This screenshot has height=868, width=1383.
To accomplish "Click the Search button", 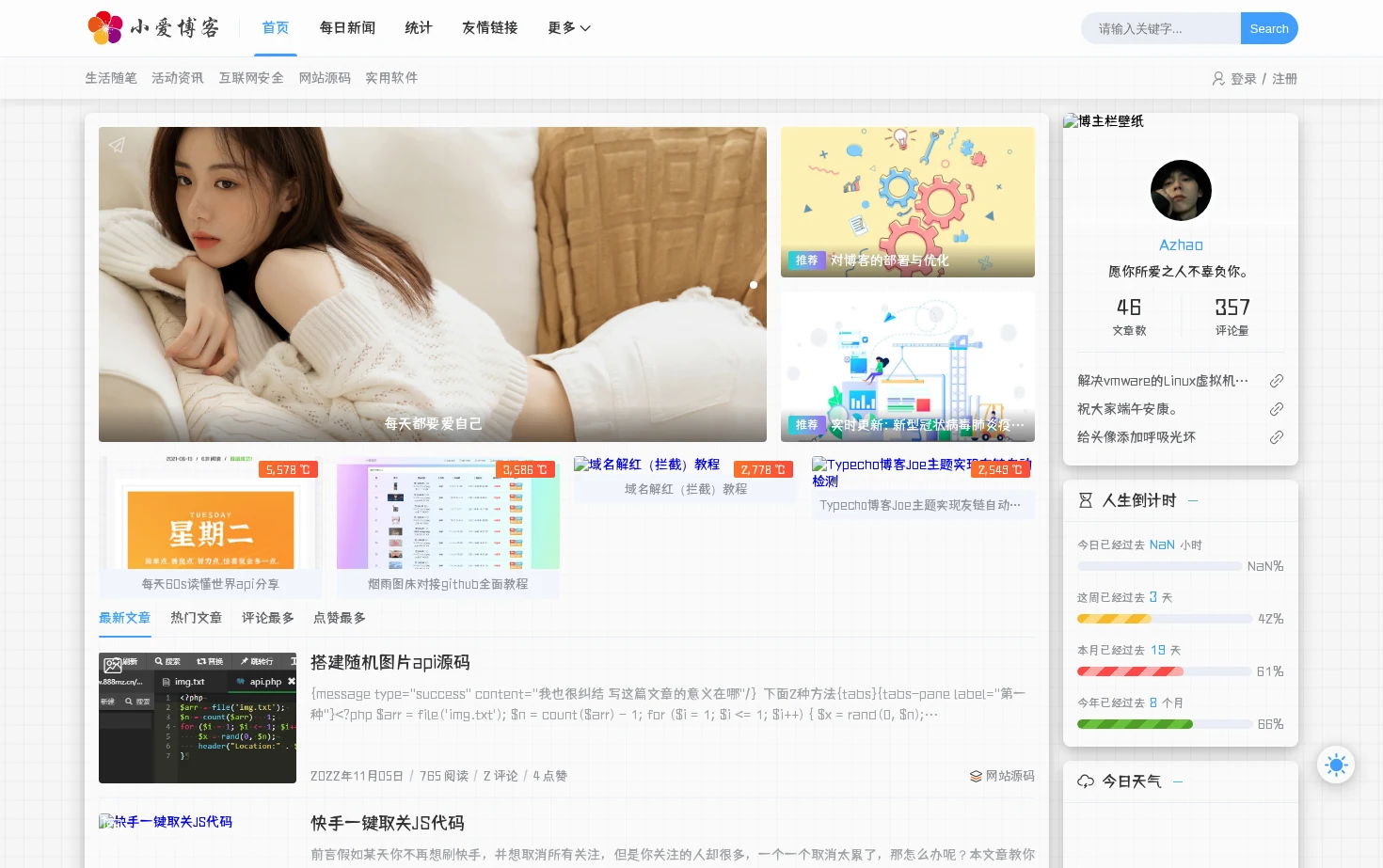I will pyautogui.click(x=1269, y=28).
